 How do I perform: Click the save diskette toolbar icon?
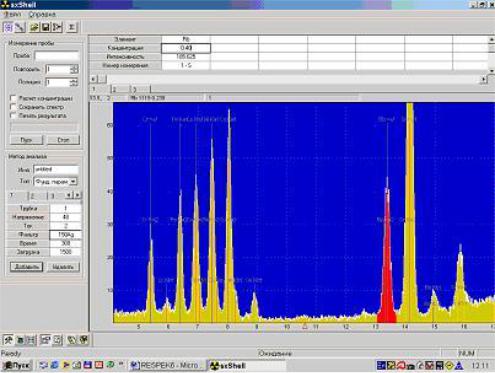point(45,27)
